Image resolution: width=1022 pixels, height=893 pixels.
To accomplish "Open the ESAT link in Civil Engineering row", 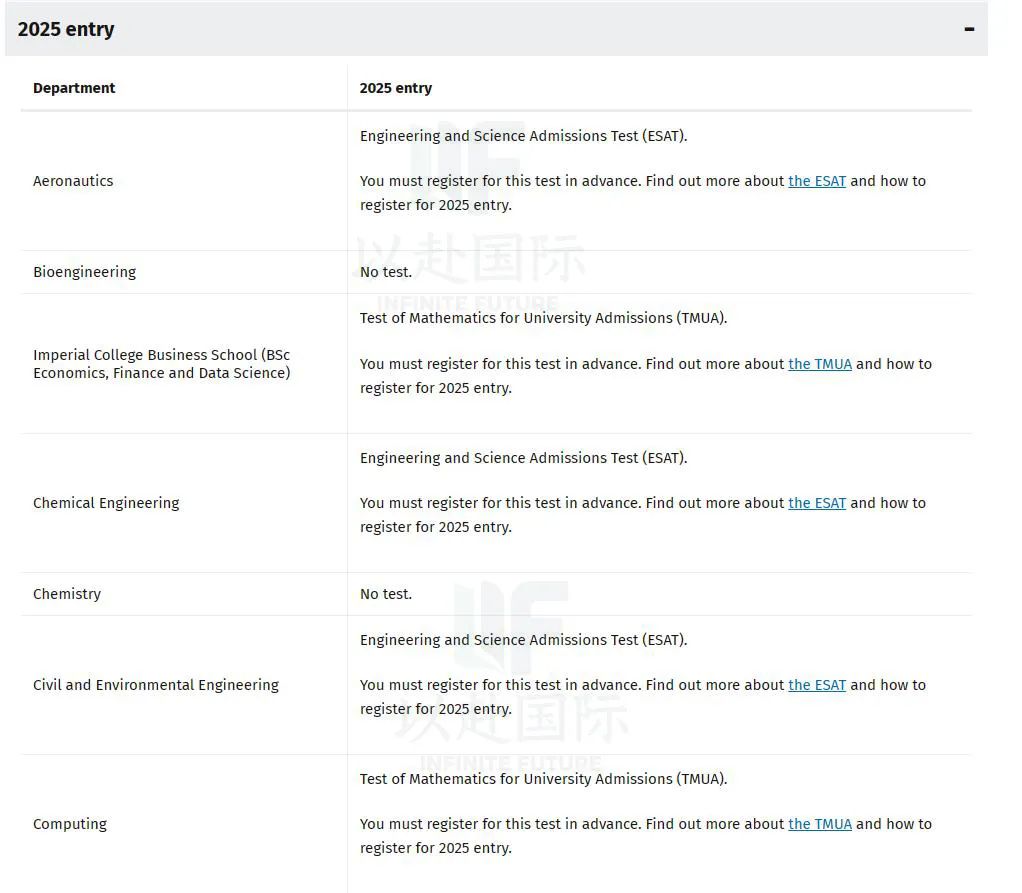I will (817, 684).
